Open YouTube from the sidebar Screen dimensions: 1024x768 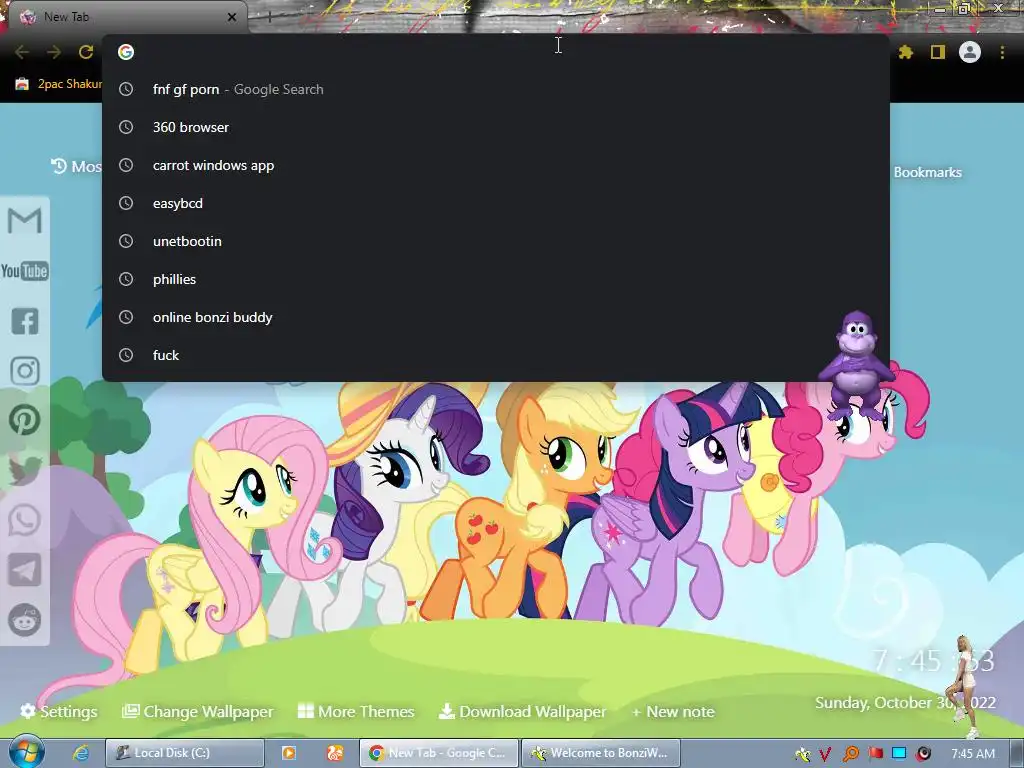[x=25, y=271]
